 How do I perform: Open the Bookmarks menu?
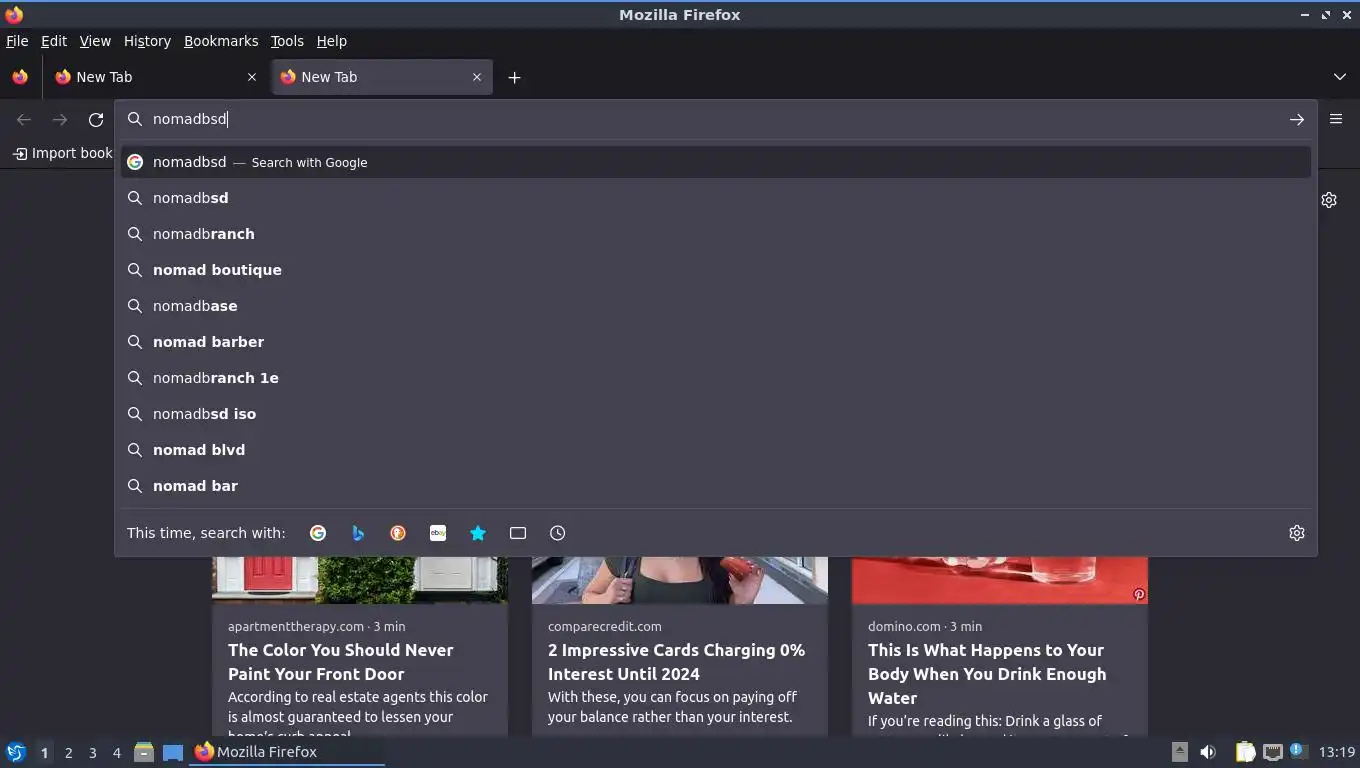click(221, 41)
